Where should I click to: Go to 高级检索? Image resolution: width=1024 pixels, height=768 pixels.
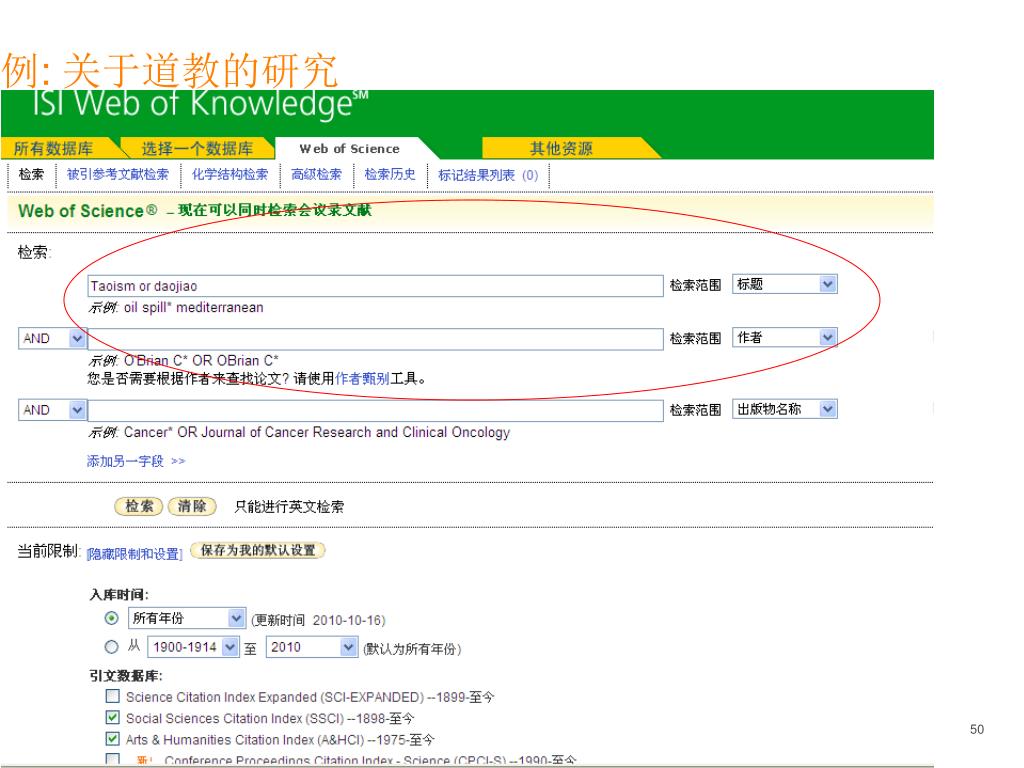point(316,174)
